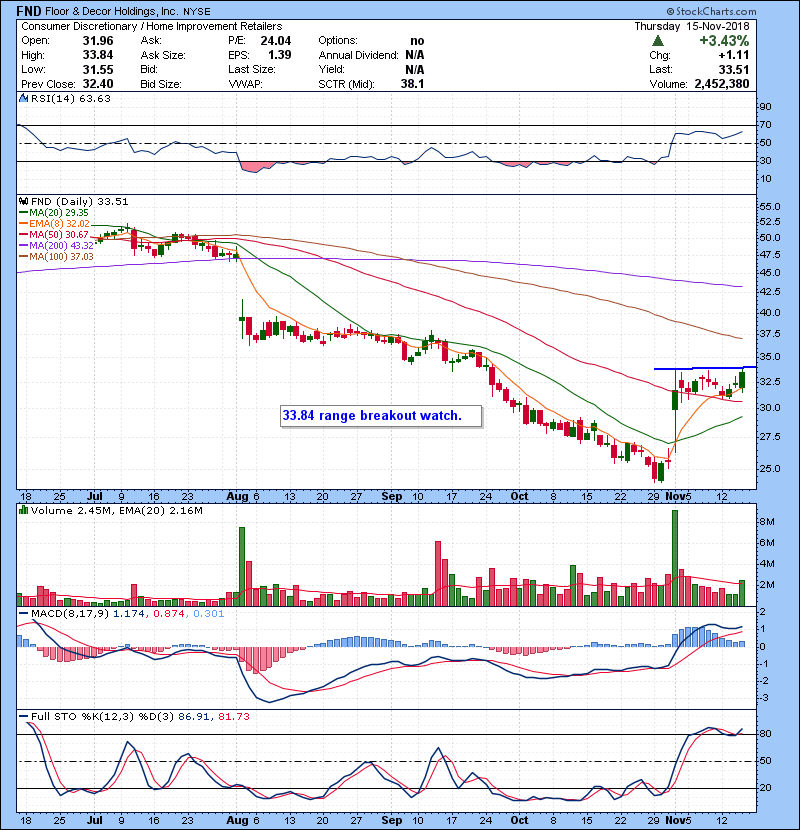
Task: Select the +3.43% percent change value
Action: [724, 41]
